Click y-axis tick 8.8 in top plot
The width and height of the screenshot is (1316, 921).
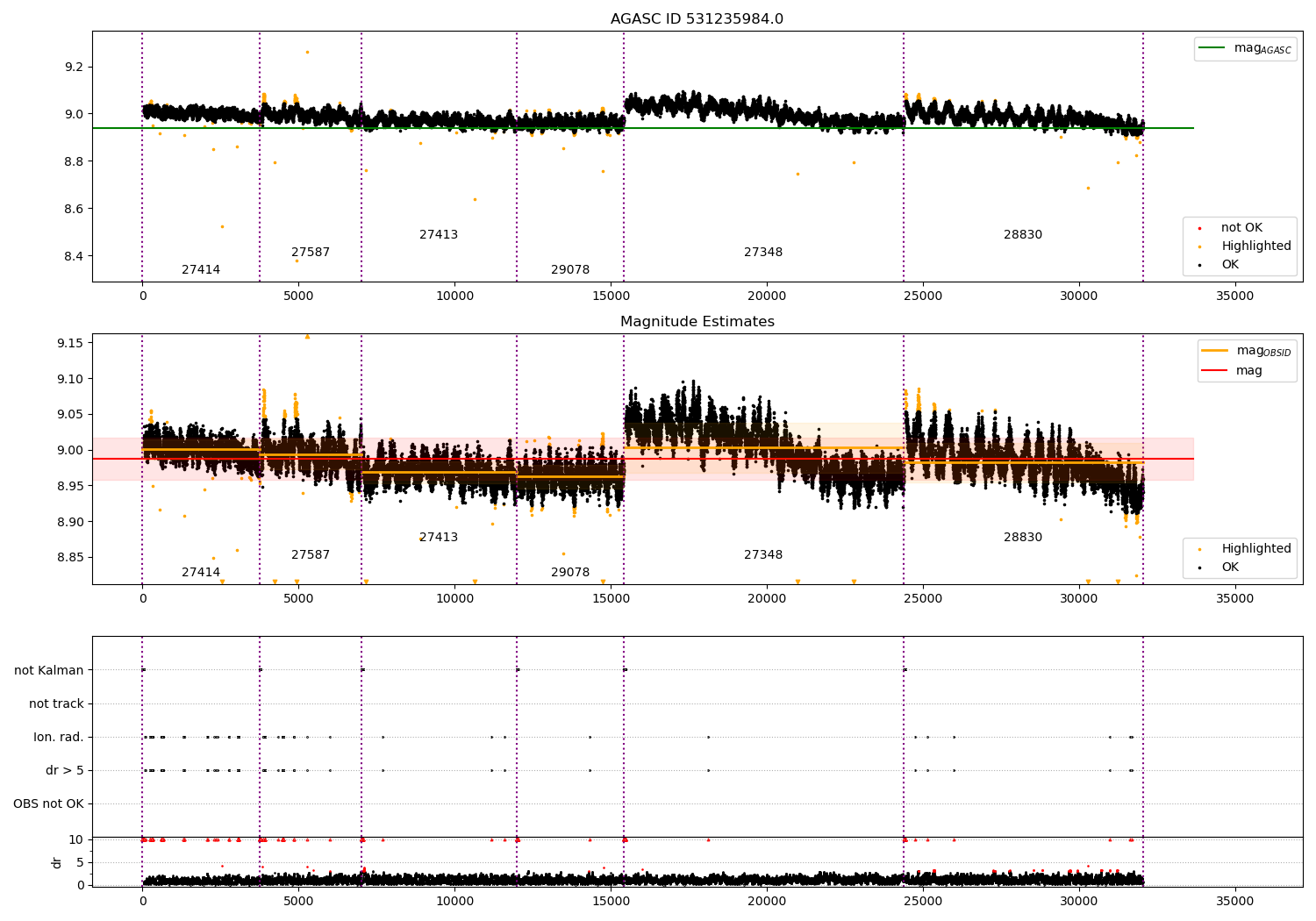[74, 162]
